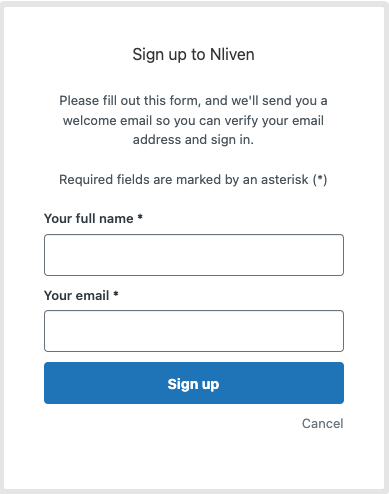The height and width of the screenshot is (494, 389).
Task: Submit the form with Sign up button
Action: point(194,383)
